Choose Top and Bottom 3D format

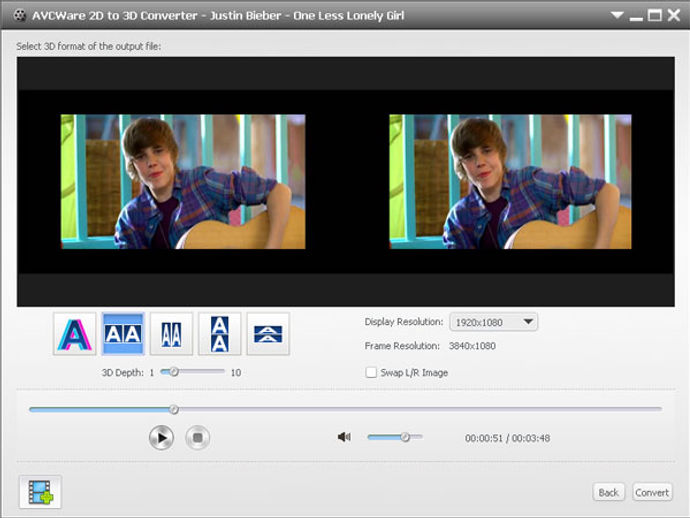(220, 334)
